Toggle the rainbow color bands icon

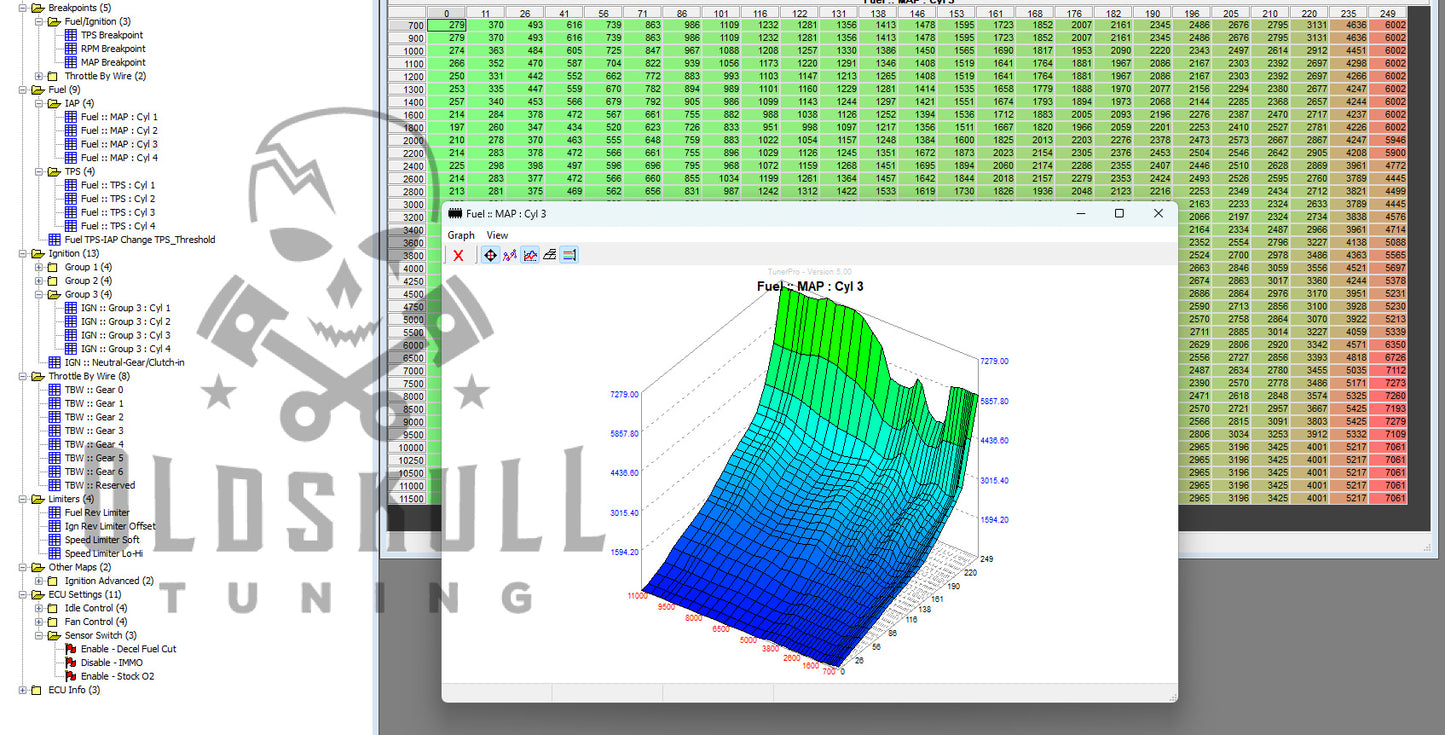click(568, 255)
